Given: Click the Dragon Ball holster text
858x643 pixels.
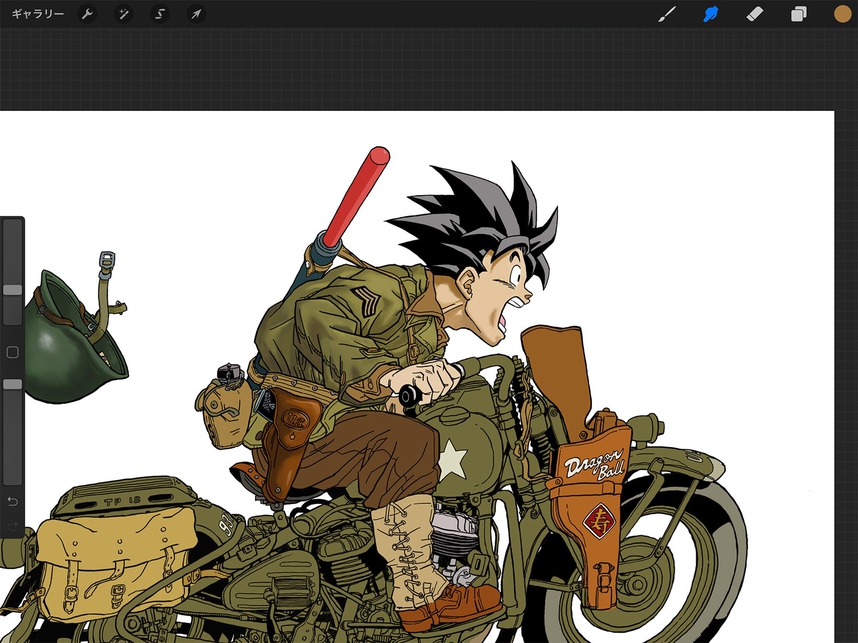Looking at the screenshot, I should 594,465.
